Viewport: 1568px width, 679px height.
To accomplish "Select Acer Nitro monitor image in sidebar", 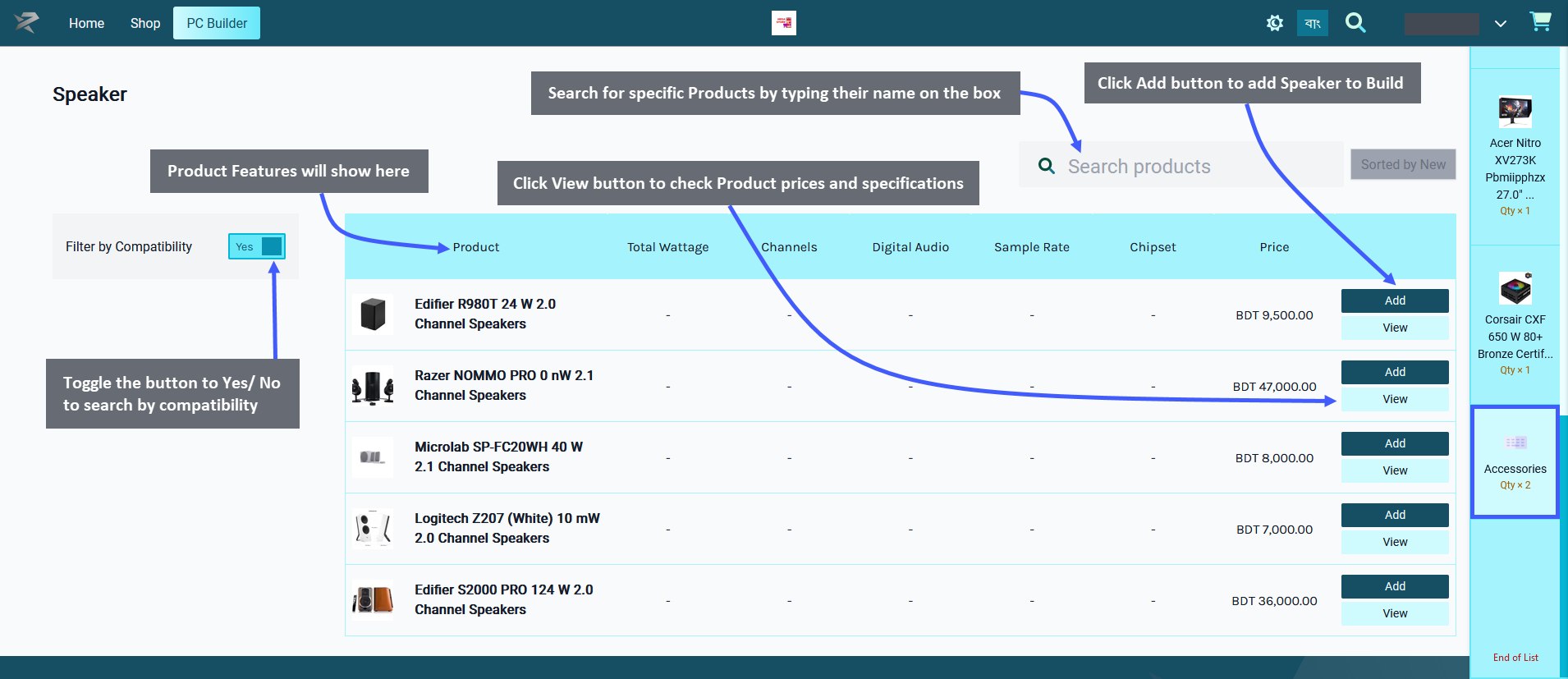I will pos(1515,112).
